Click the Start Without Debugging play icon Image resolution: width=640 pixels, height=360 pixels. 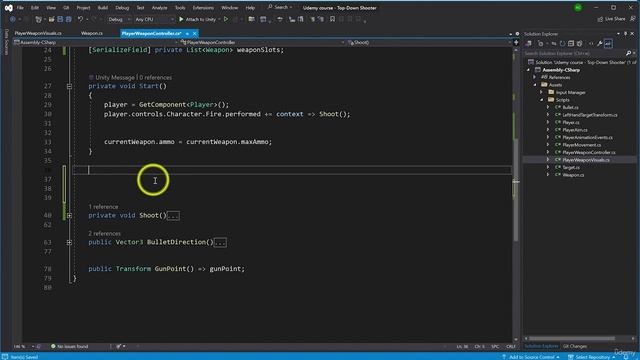[226, 19]
